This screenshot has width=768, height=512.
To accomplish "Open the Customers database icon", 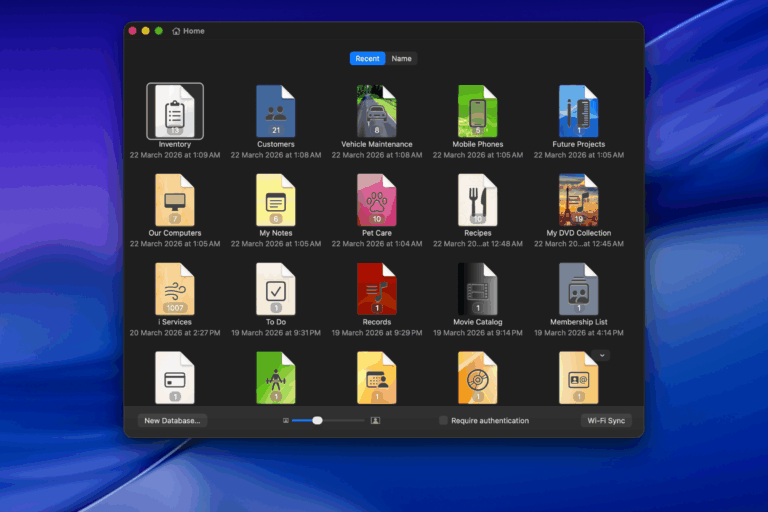I will tap(276, 111).
